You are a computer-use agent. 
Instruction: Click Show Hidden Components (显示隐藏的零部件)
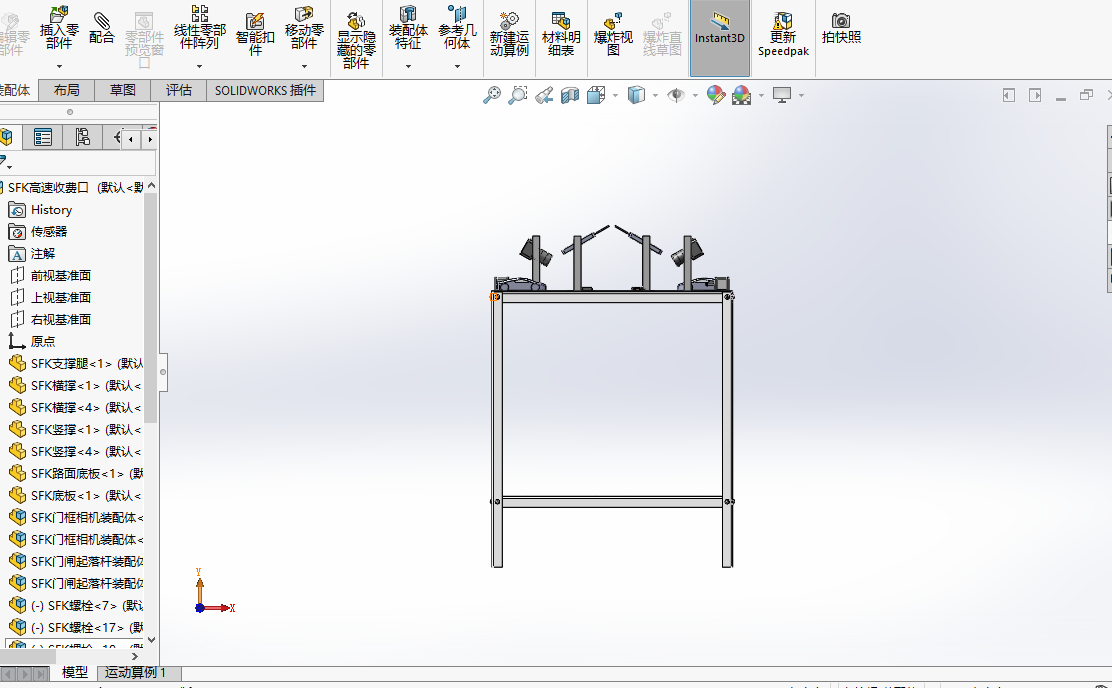click(x=356, y=40)
